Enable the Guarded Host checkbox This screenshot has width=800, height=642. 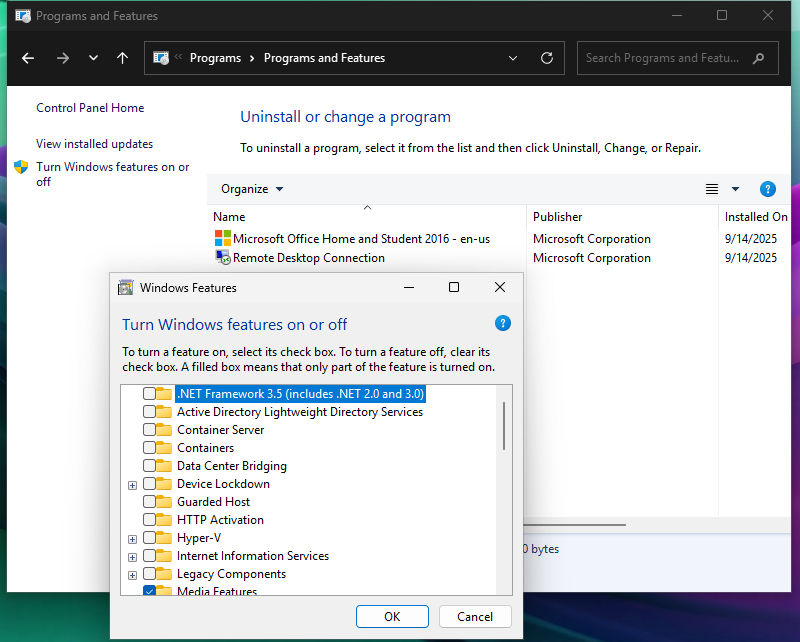click(x=149, y=502)
